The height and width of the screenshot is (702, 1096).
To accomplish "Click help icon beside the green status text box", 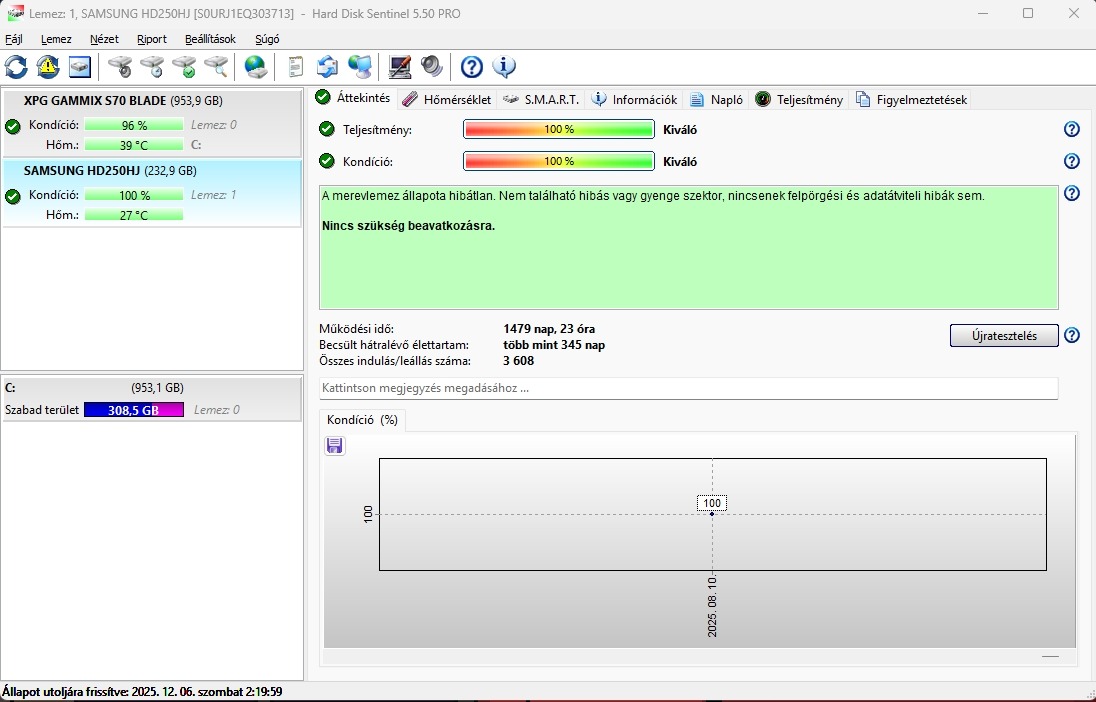I will point(1072,193).
